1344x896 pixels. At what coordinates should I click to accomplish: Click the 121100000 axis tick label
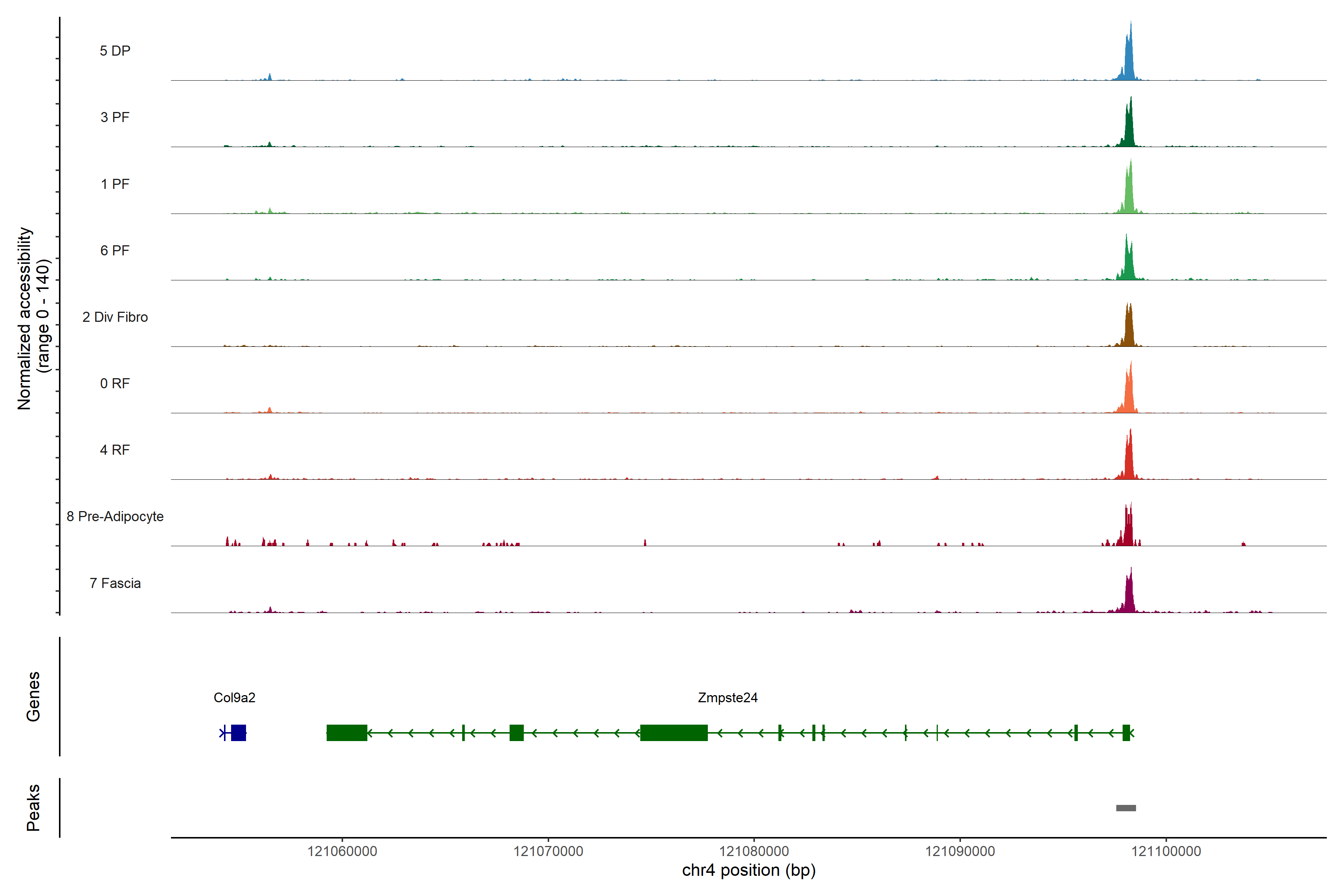pos(1166,851)
